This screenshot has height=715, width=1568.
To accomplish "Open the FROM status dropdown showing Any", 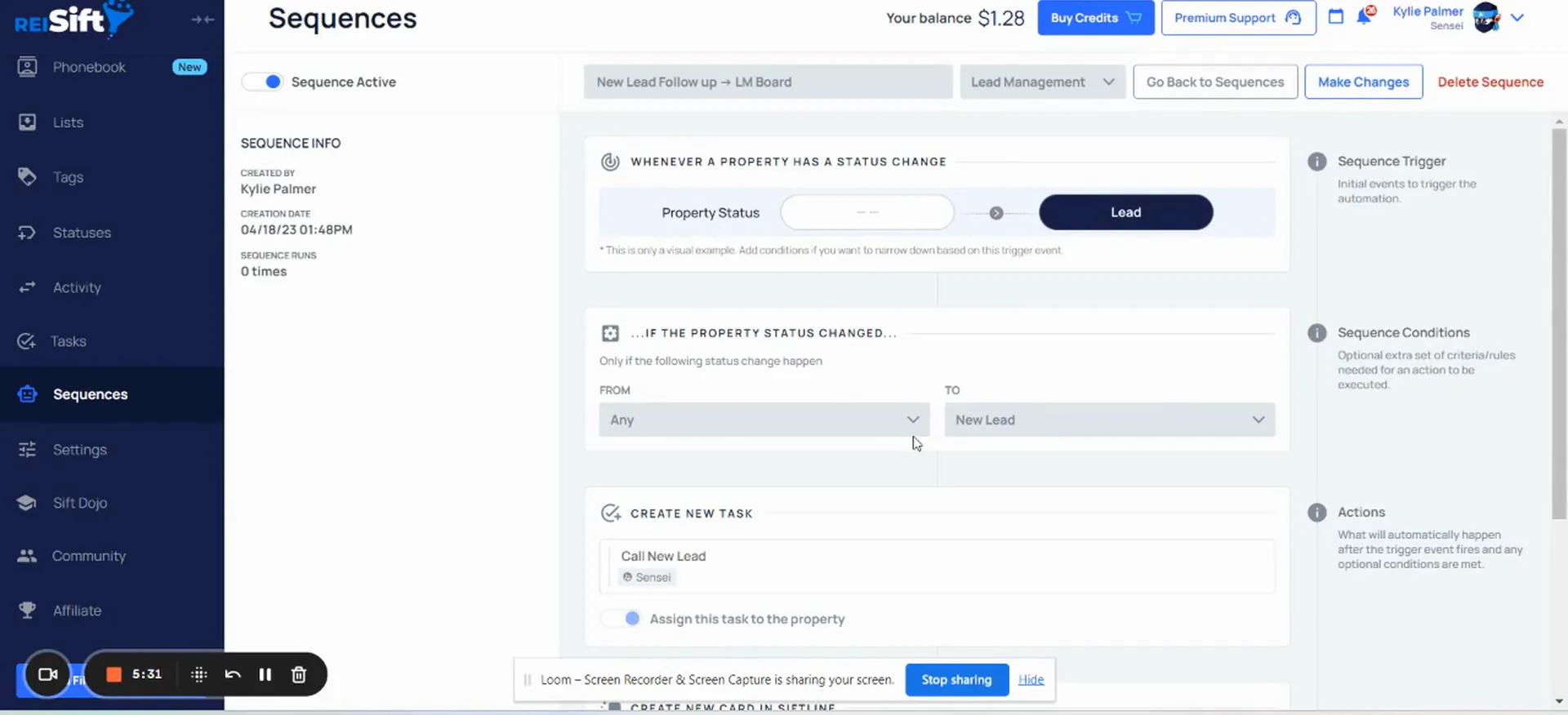I will (764, 420).
